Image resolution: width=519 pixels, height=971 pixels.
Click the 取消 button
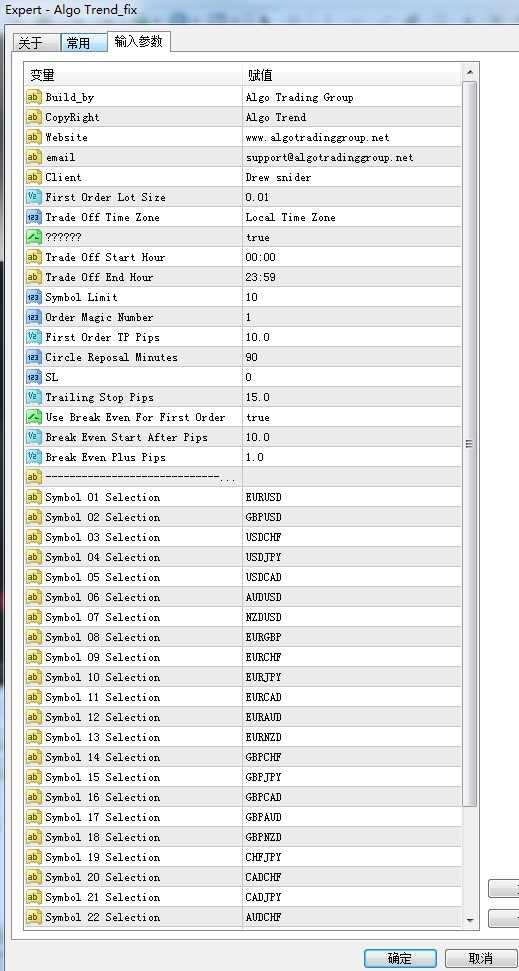pyautogui.click(x=481, y=958)
